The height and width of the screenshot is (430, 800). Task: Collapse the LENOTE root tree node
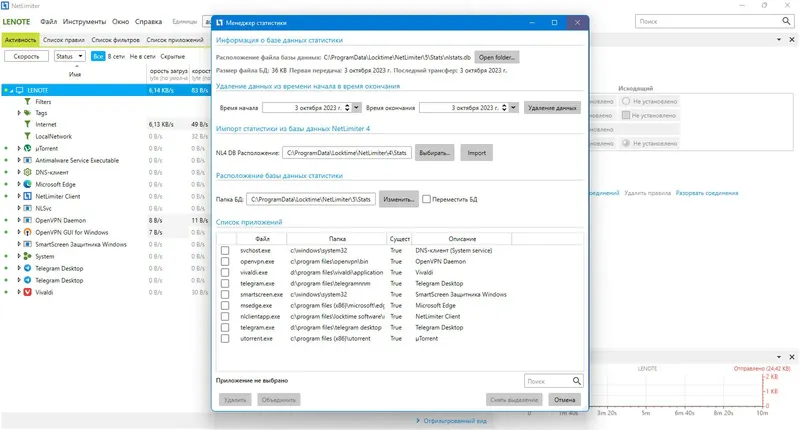pyautogui.click(x=12, y=91)
